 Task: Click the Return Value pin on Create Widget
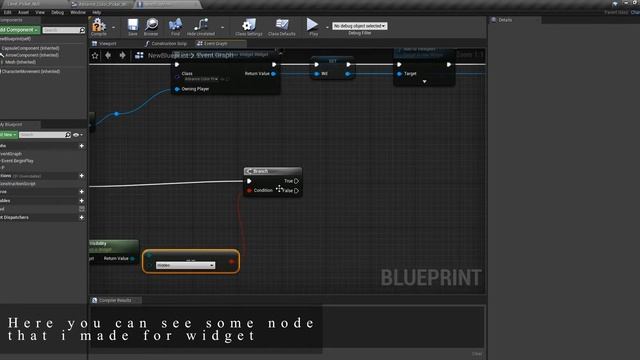274,74
